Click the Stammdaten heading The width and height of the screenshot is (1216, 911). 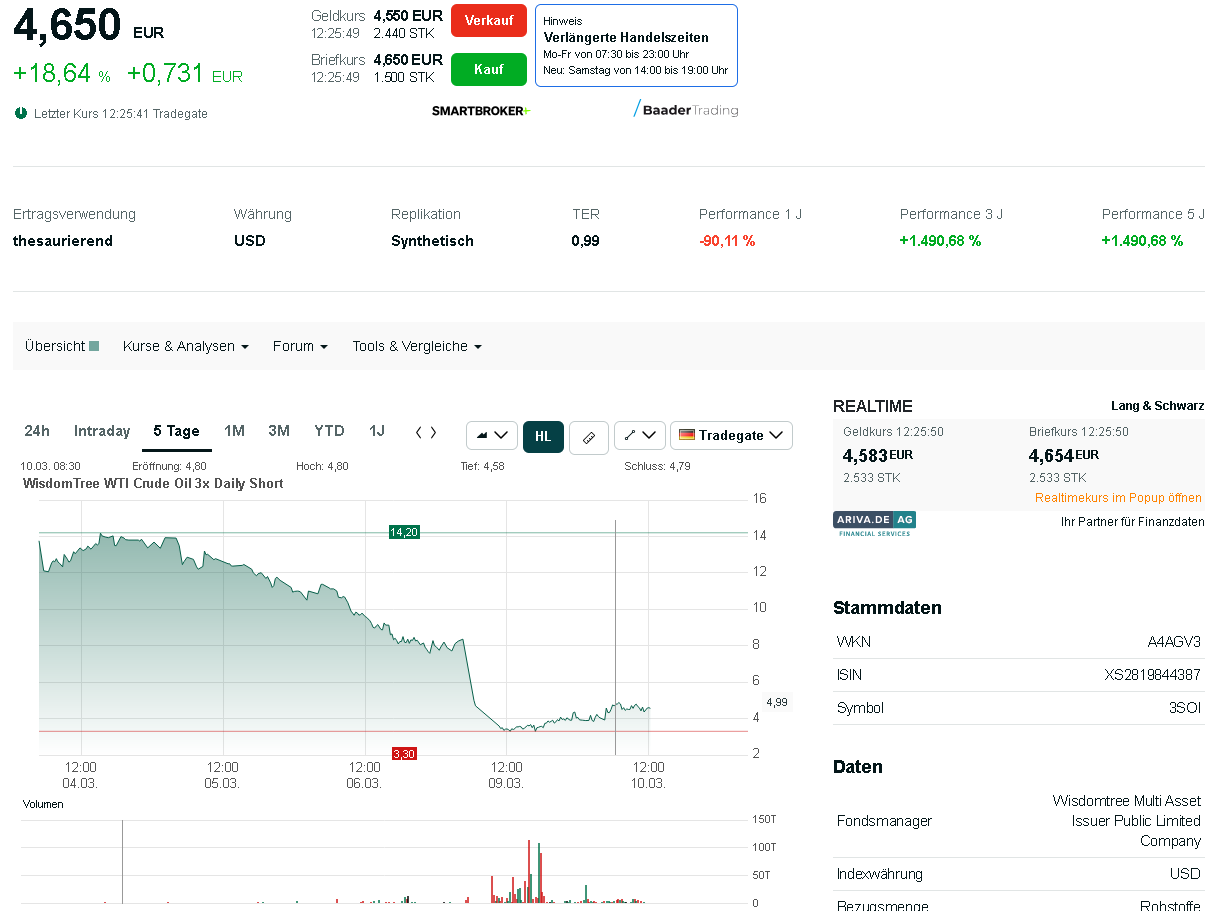[x=887, y=608]
